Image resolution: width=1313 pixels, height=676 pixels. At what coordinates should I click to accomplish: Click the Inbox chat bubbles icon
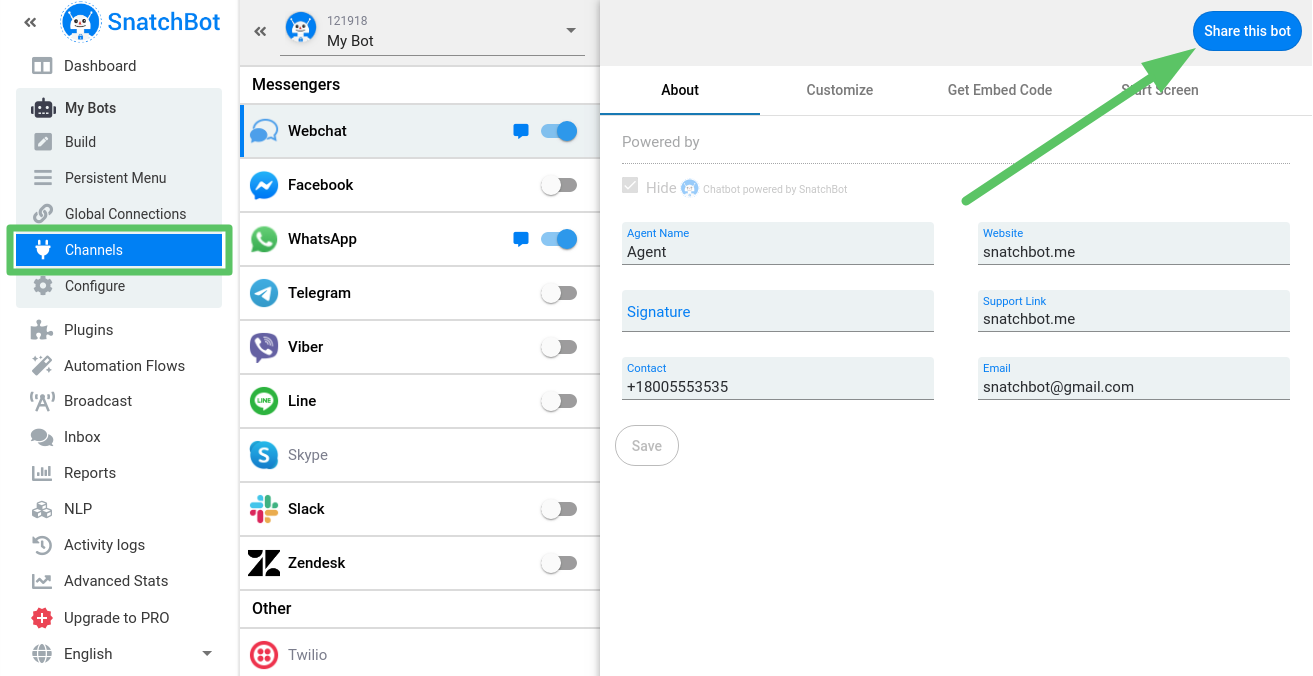pyautogui.click(x=42, y=437)
